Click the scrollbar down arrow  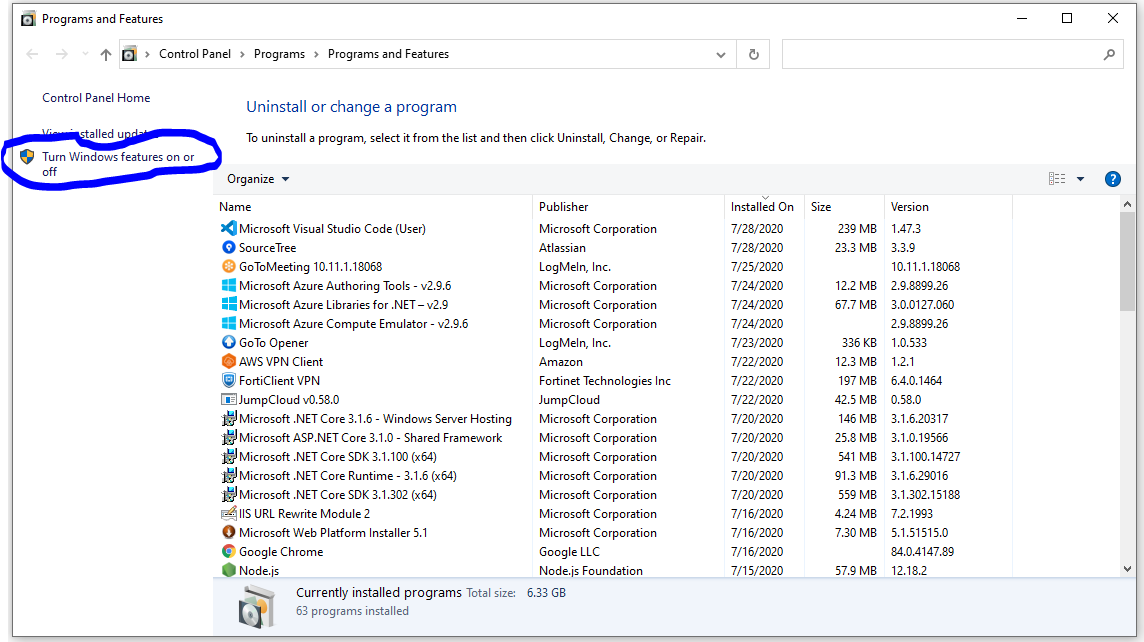[x=1127, y=569]
